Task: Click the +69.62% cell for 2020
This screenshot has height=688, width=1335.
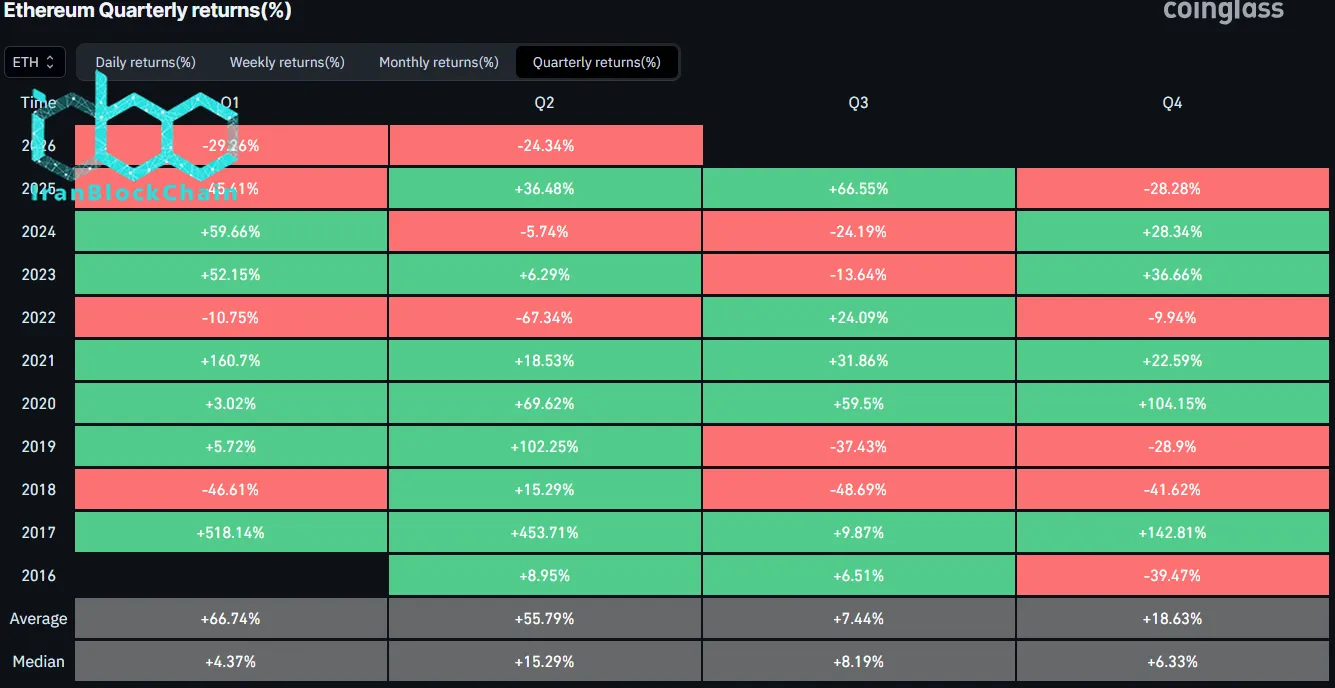Action: (546, 403)
